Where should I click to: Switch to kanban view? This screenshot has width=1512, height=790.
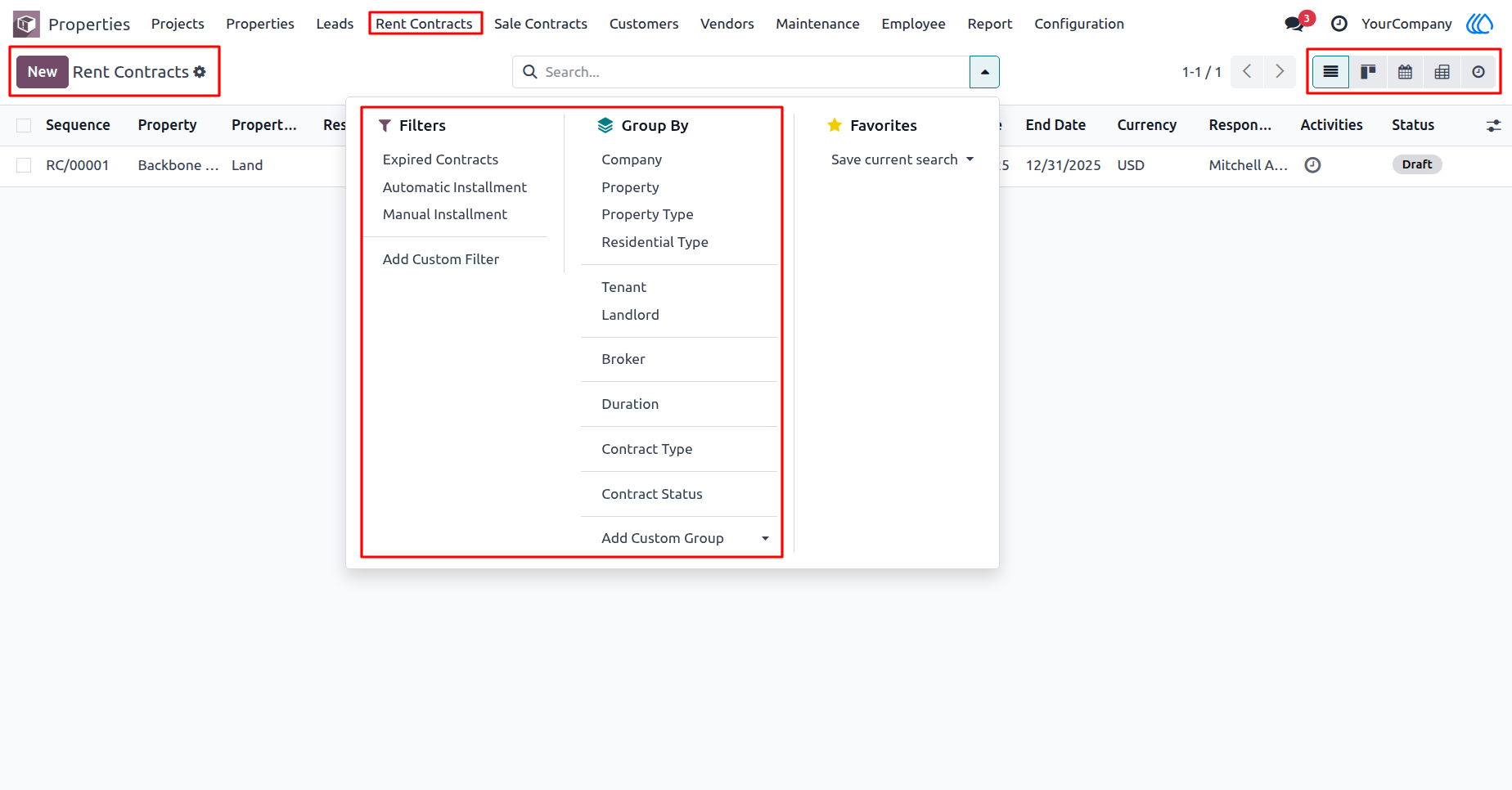1368,72
